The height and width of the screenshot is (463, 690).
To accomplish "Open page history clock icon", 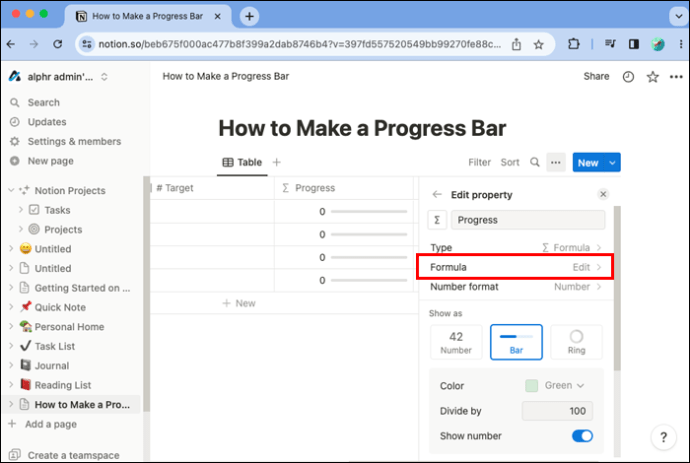I will click(628, 77).
